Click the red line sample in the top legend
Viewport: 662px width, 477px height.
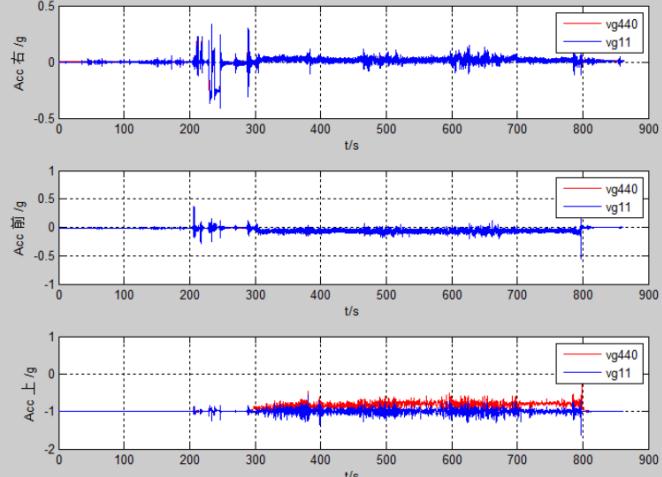[582, 23]
